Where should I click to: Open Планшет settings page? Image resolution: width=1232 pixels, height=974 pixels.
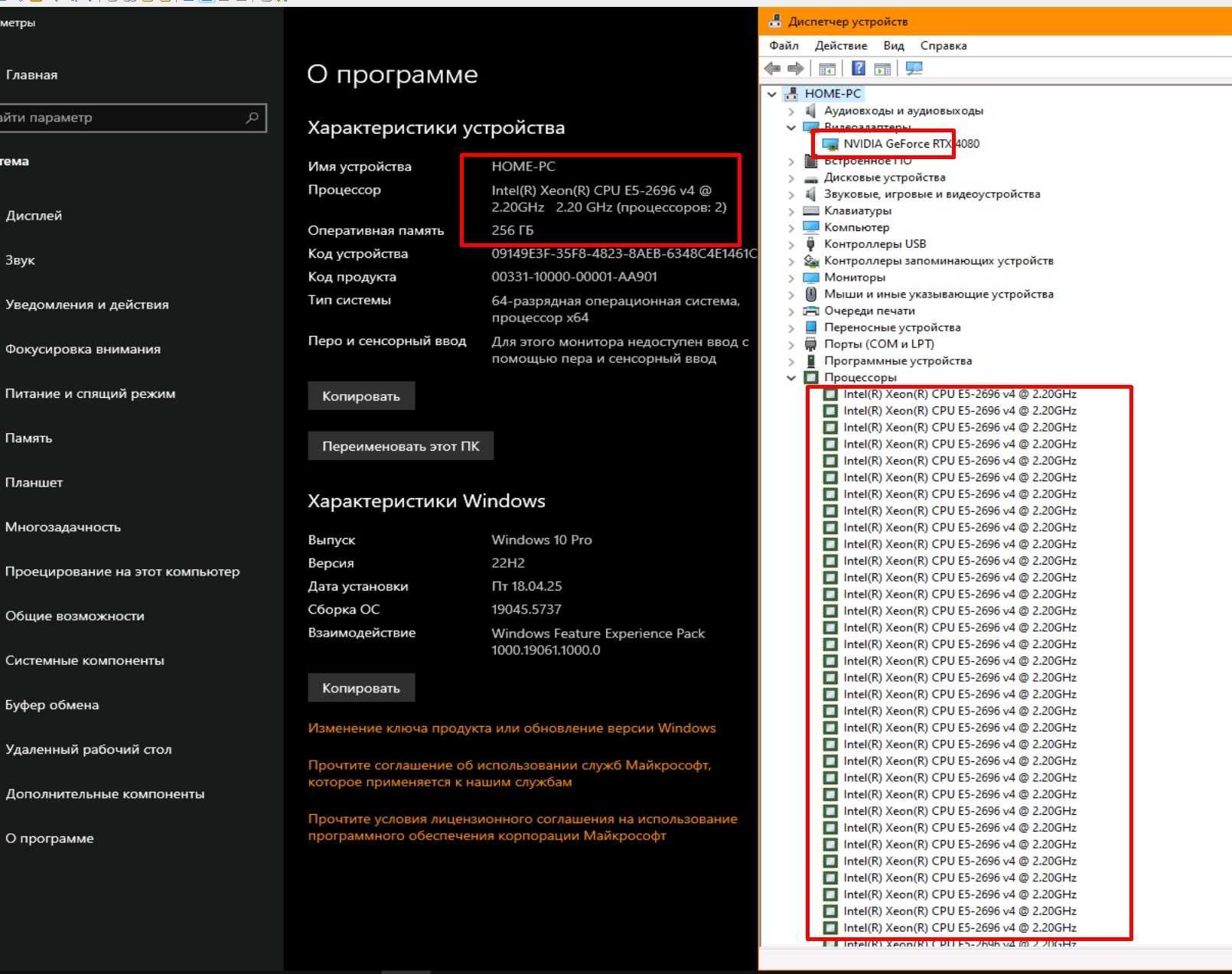coord(34,483)
